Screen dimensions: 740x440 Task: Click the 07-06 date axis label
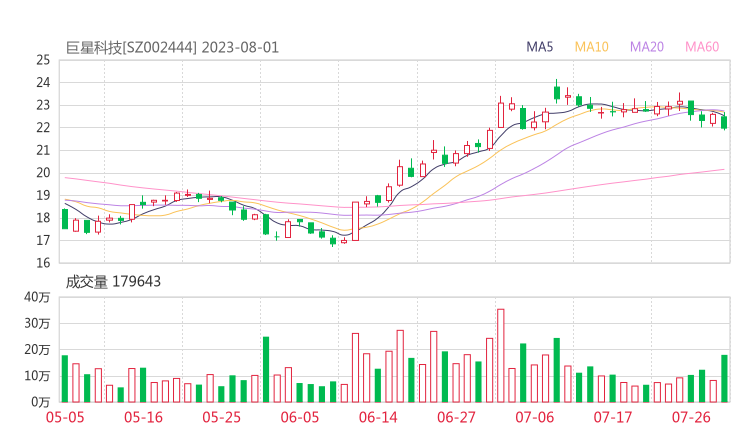535,417
